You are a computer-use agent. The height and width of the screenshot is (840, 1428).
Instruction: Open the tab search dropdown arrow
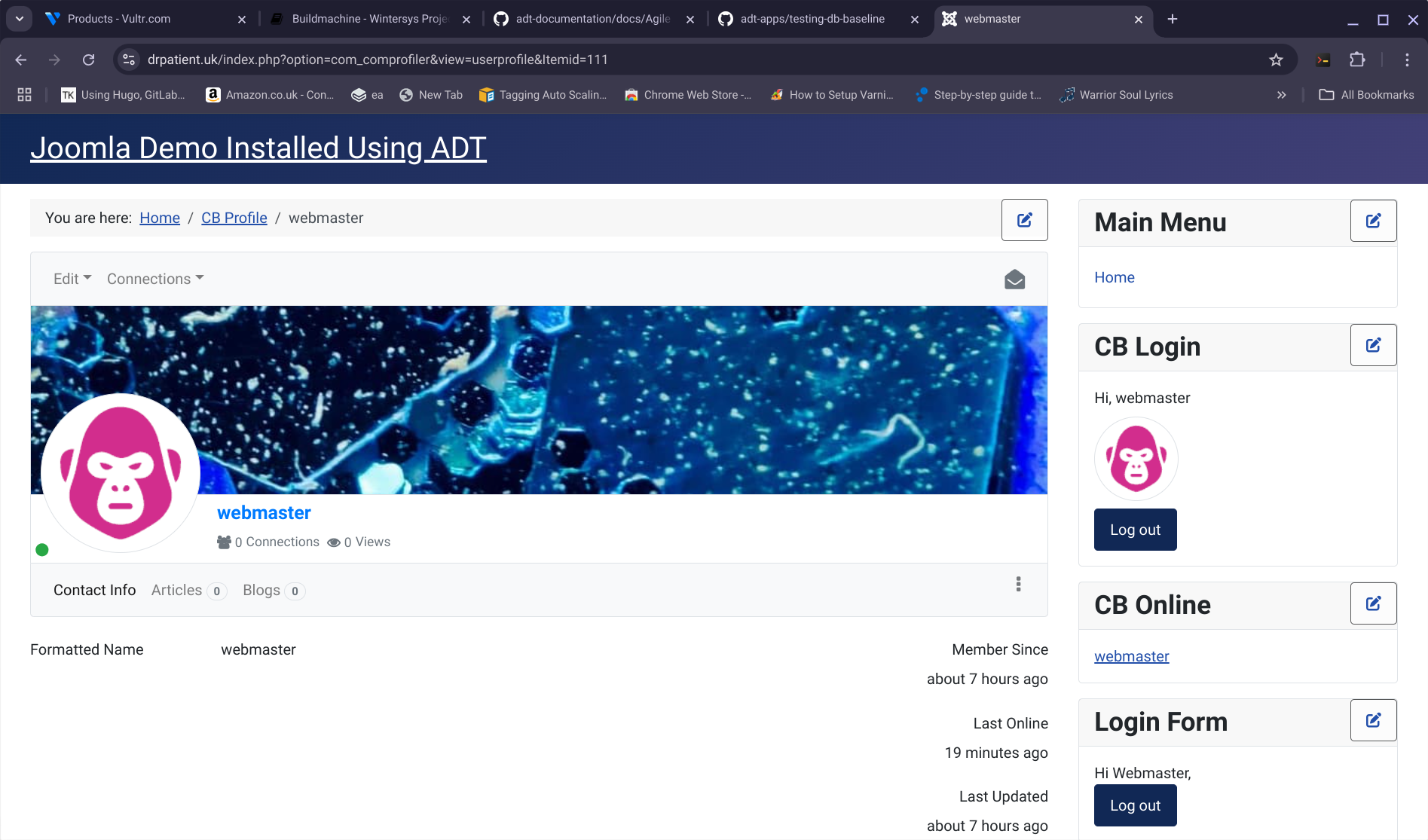[x=20, y=19]
